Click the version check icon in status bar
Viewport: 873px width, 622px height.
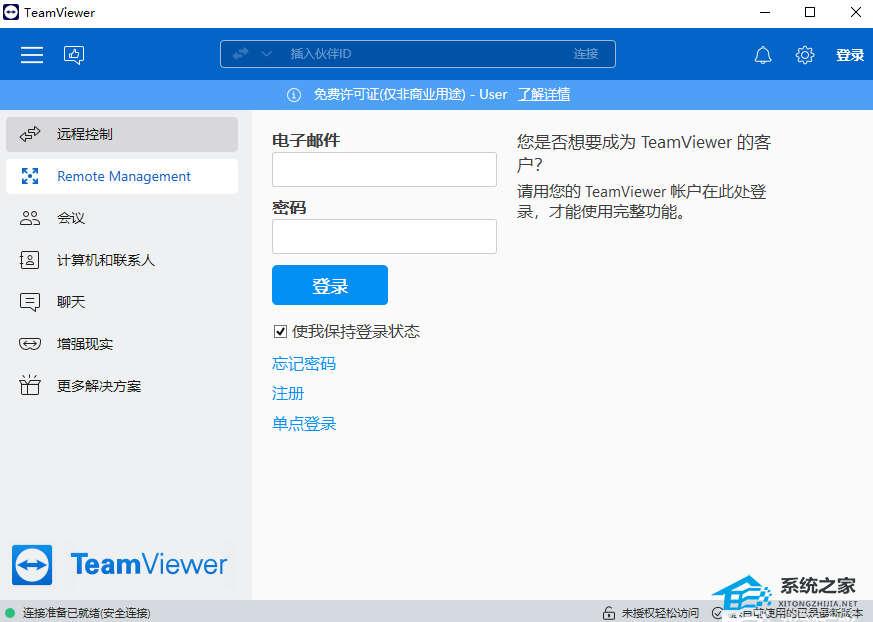718,613
